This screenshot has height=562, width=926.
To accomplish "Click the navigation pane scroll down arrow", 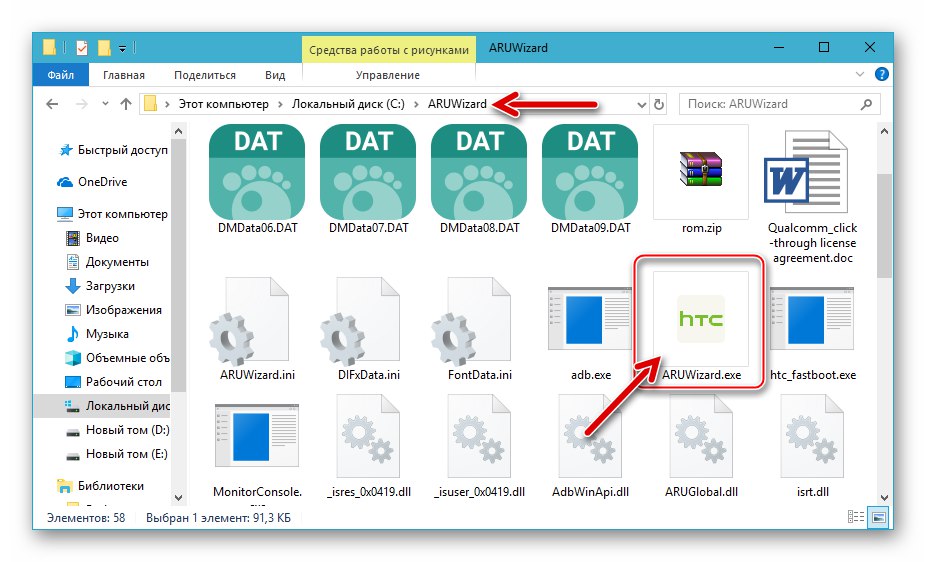I will click(178, 498).
